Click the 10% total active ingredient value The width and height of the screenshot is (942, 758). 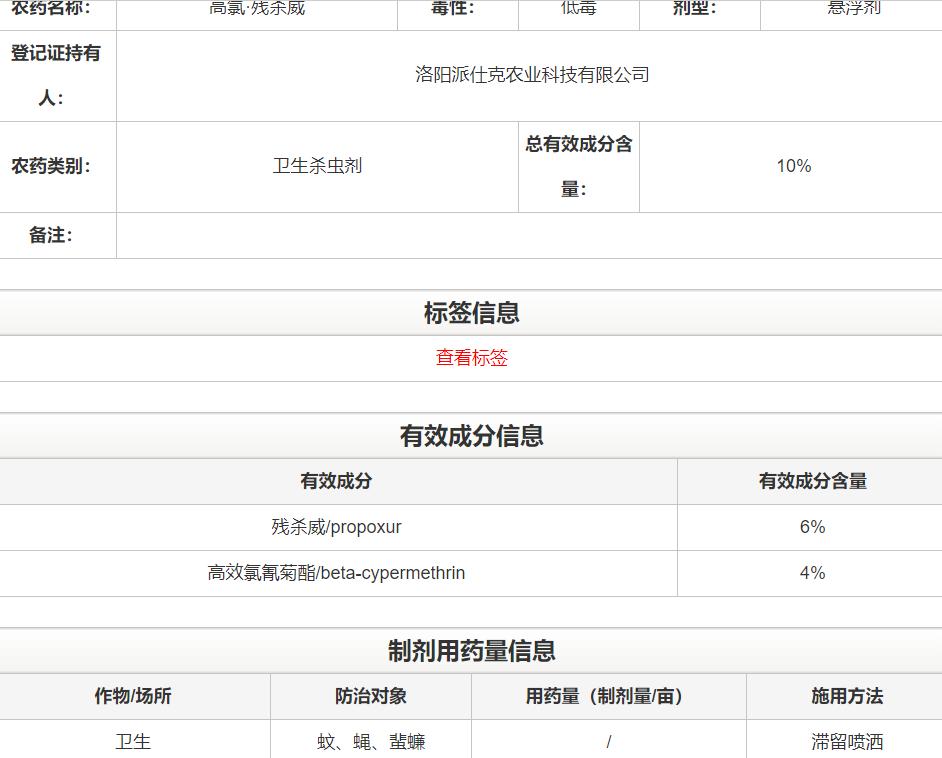coord(793,167)
